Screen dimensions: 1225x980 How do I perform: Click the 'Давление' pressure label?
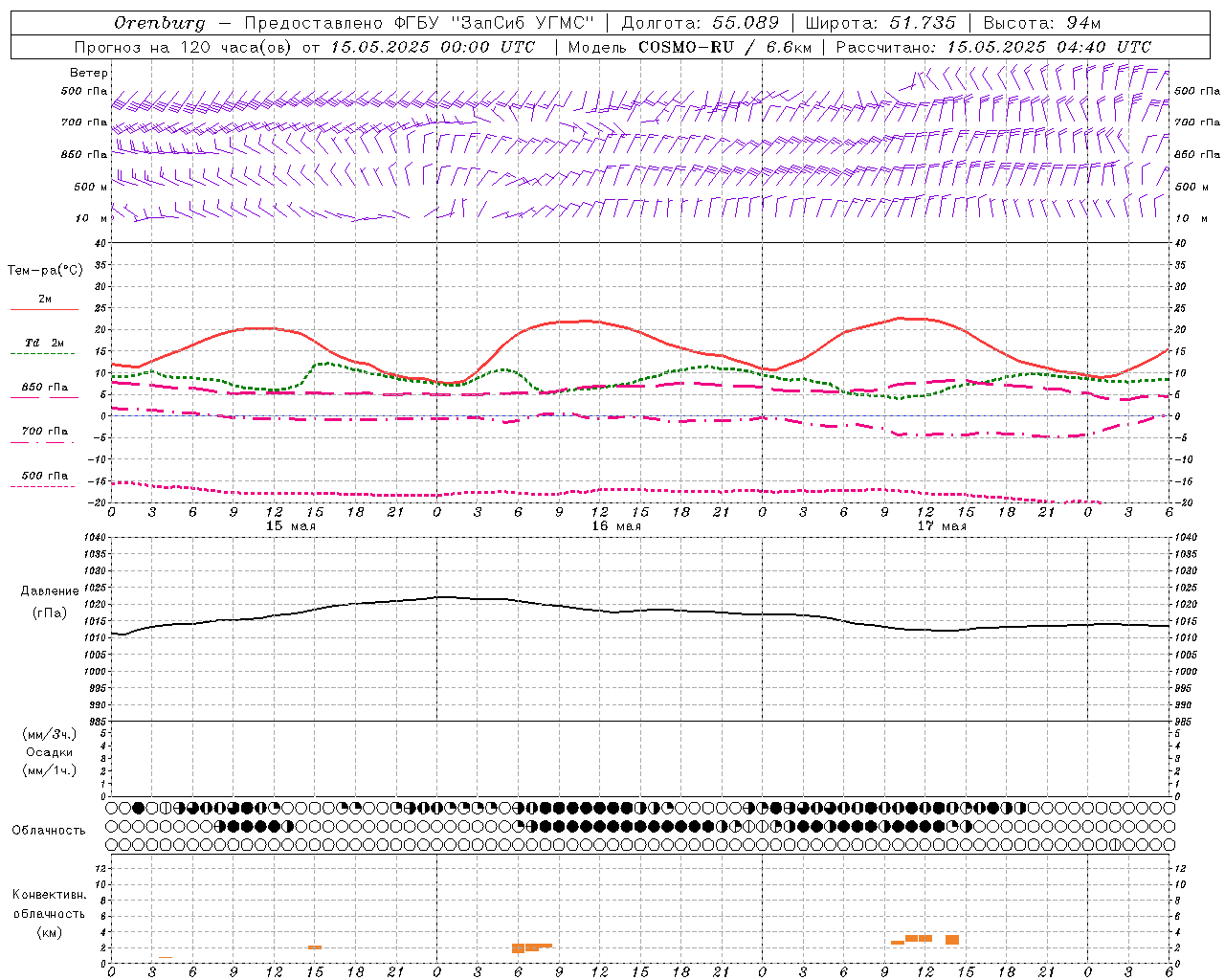pyautogui.click(x=50, y=591)
